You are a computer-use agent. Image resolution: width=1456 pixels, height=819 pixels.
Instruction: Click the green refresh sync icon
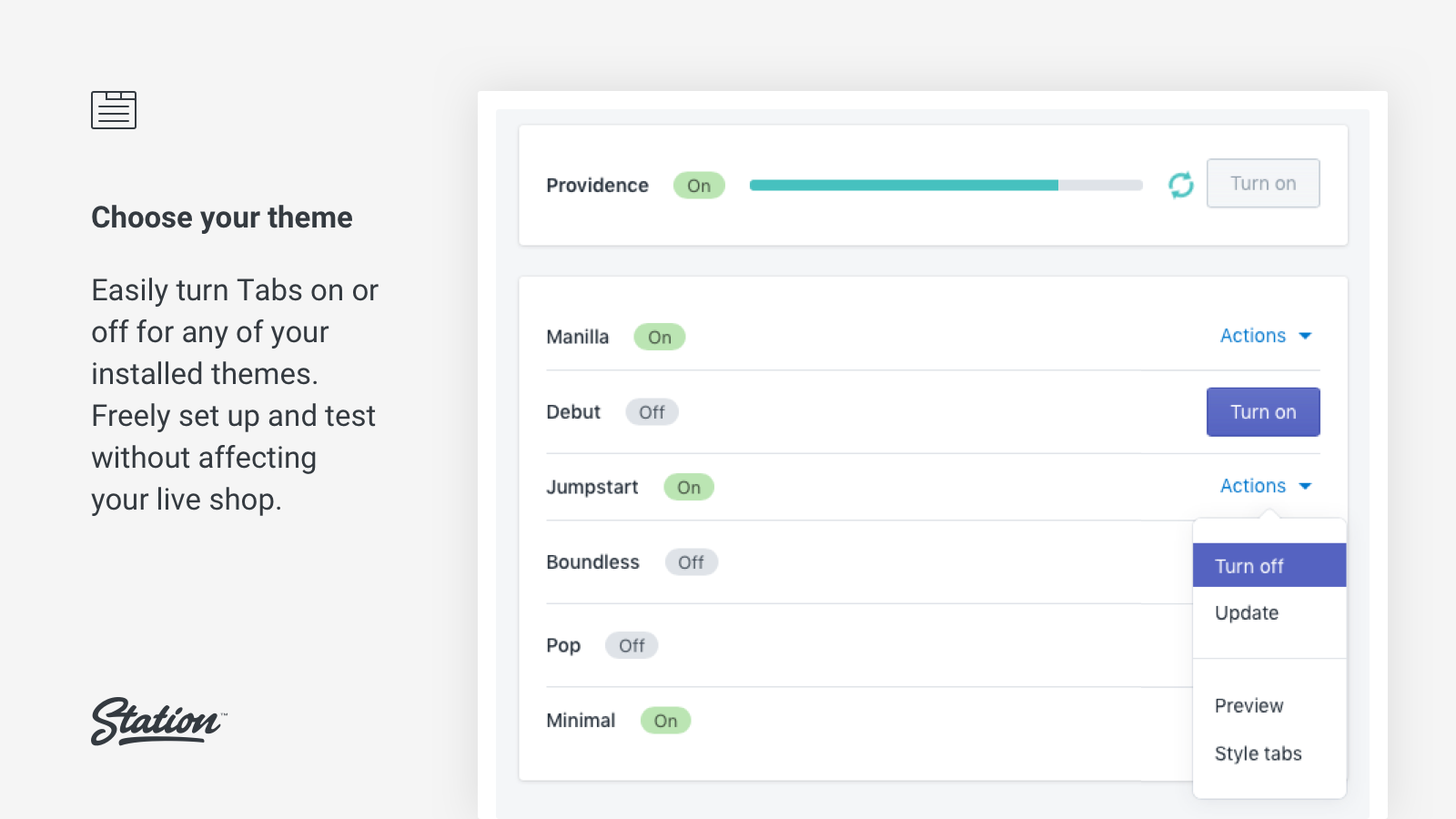click(1181, 185)
